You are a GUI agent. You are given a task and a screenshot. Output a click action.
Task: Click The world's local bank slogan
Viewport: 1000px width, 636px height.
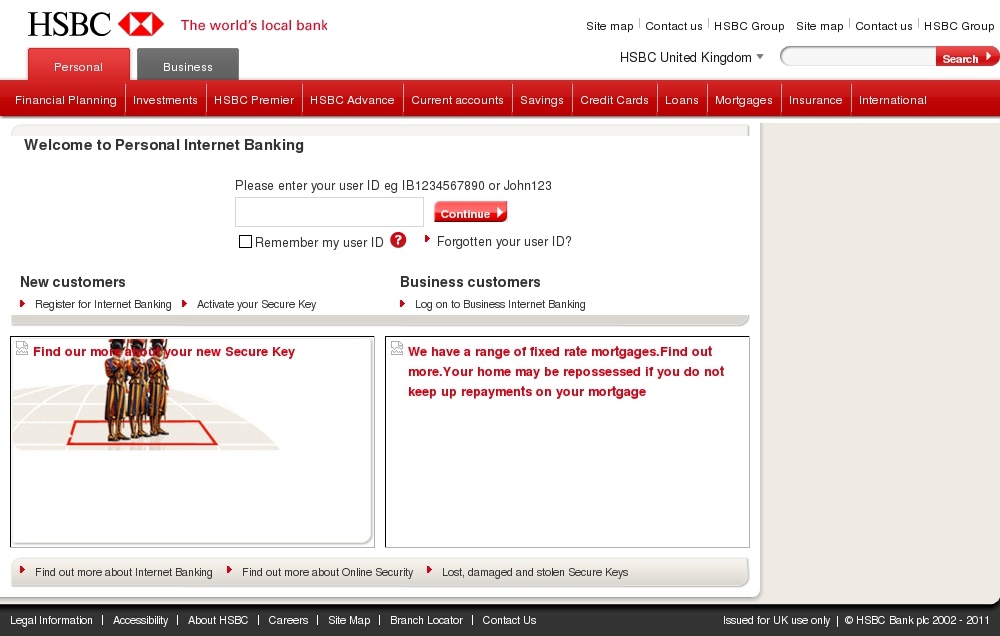point(254,26)
